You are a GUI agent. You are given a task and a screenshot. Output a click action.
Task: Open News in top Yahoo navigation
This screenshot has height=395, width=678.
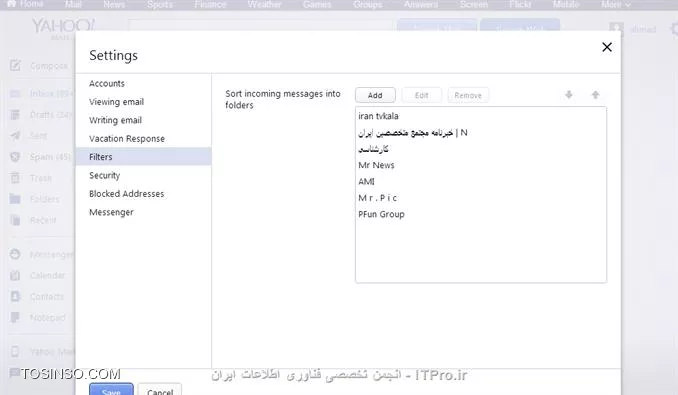coord(114,4)
